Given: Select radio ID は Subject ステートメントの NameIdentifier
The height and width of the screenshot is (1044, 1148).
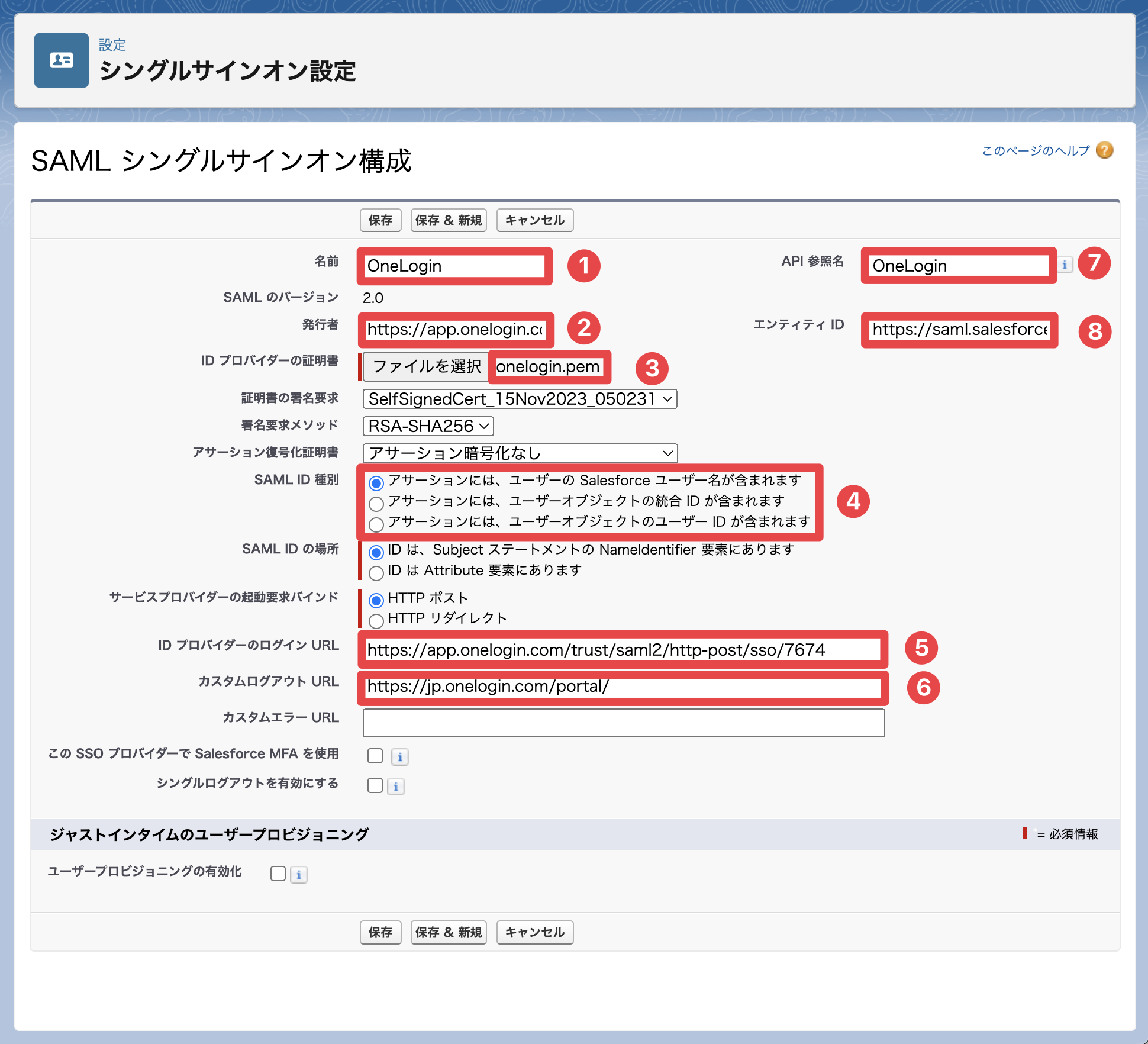Looking at the screenshot, I should [x=376, y=552].
